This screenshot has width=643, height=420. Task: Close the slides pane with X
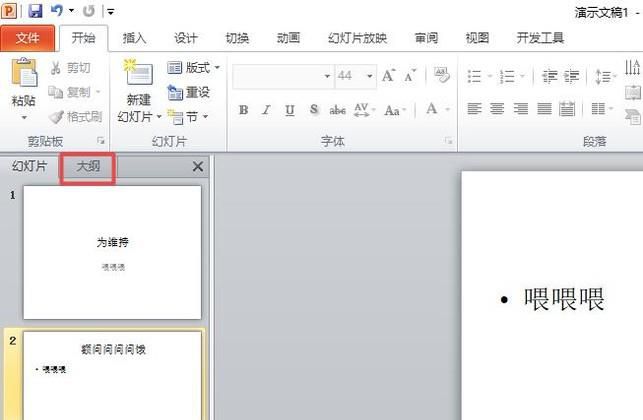click(198, 167)
